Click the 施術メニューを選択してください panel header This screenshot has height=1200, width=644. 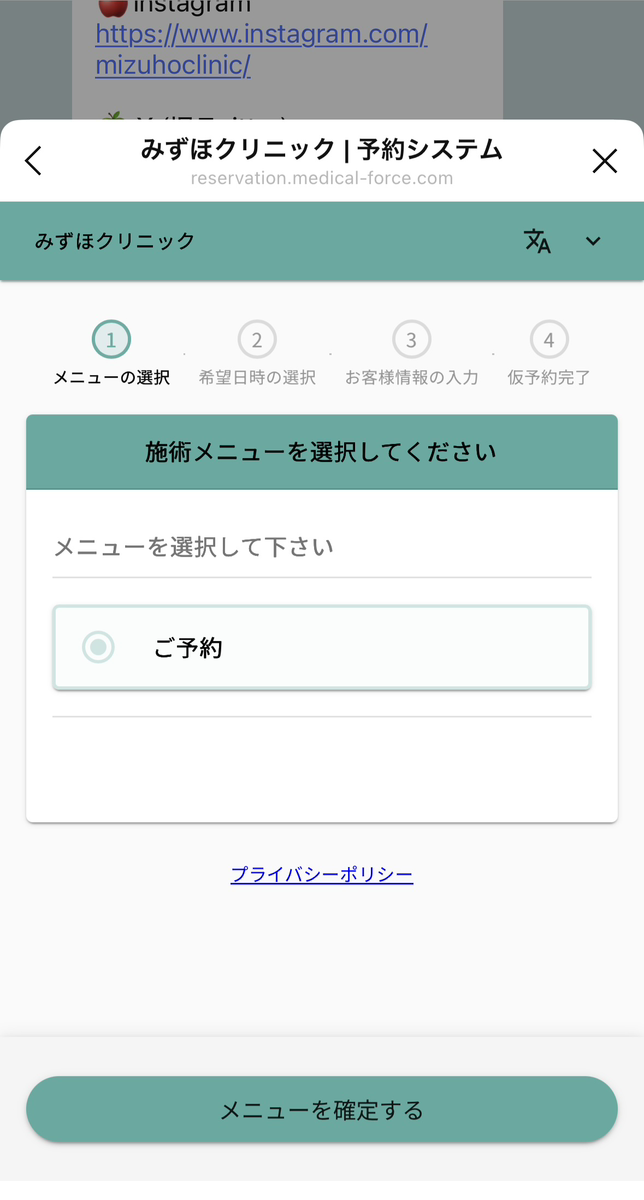321,452
